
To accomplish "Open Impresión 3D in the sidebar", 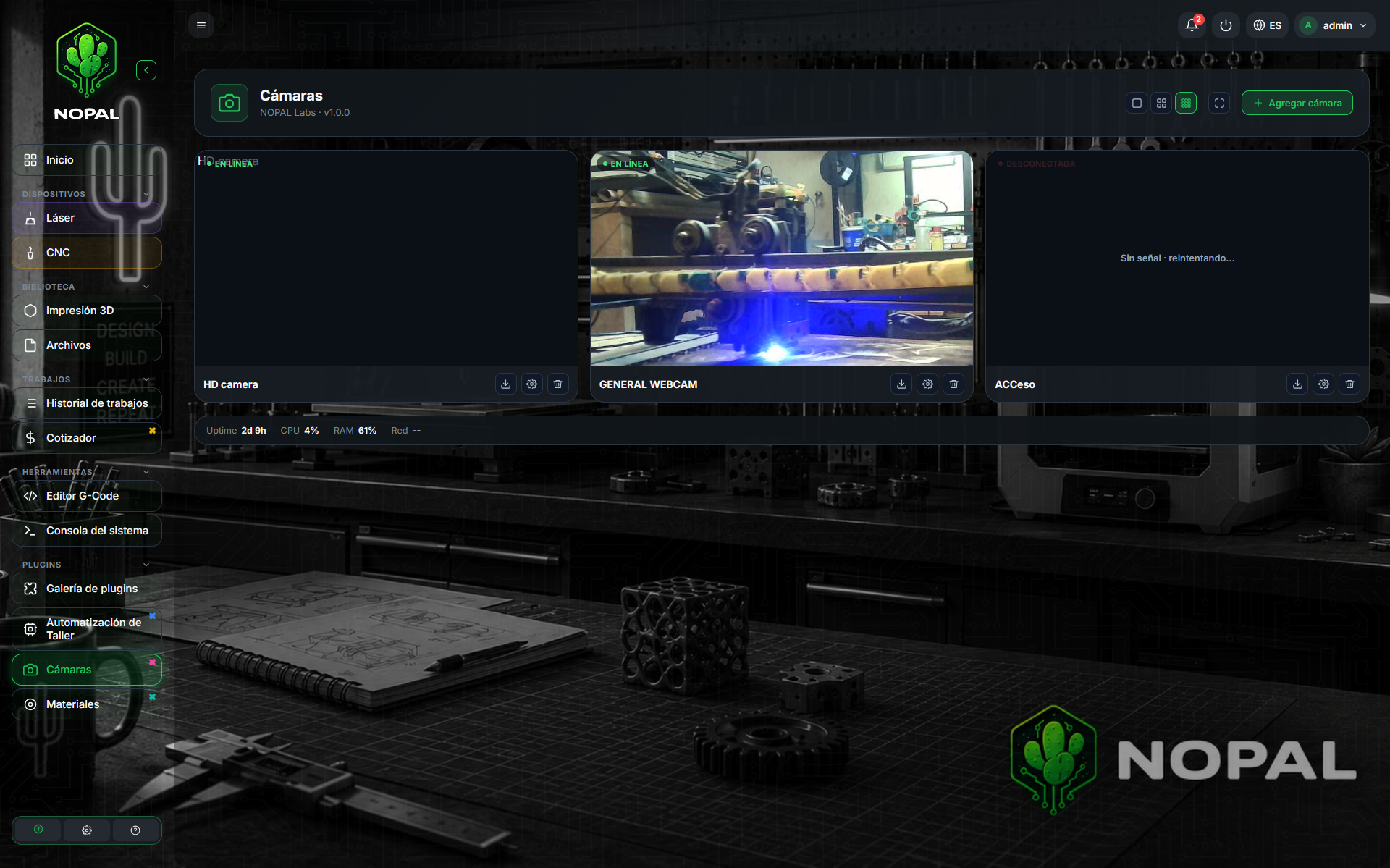I will [87, 311].
